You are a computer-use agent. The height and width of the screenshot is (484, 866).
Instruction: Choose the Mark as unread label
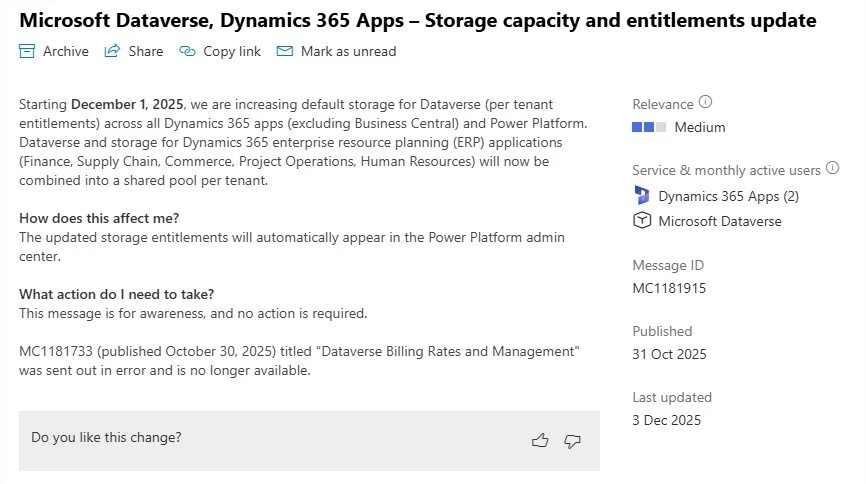point(348,51)
